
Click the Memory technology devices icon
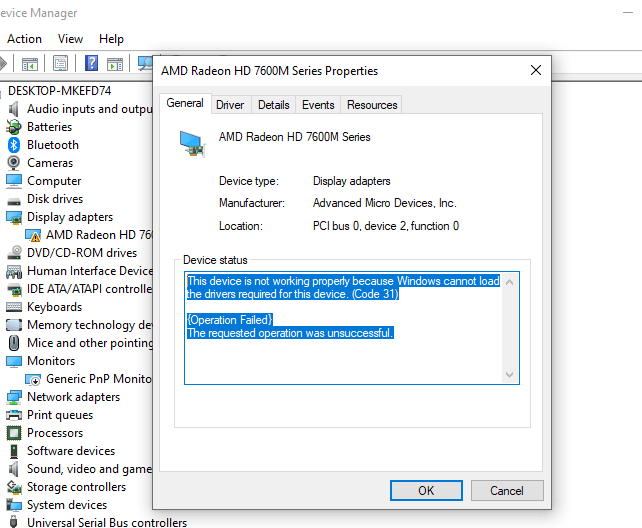click(x=14, y=325)
